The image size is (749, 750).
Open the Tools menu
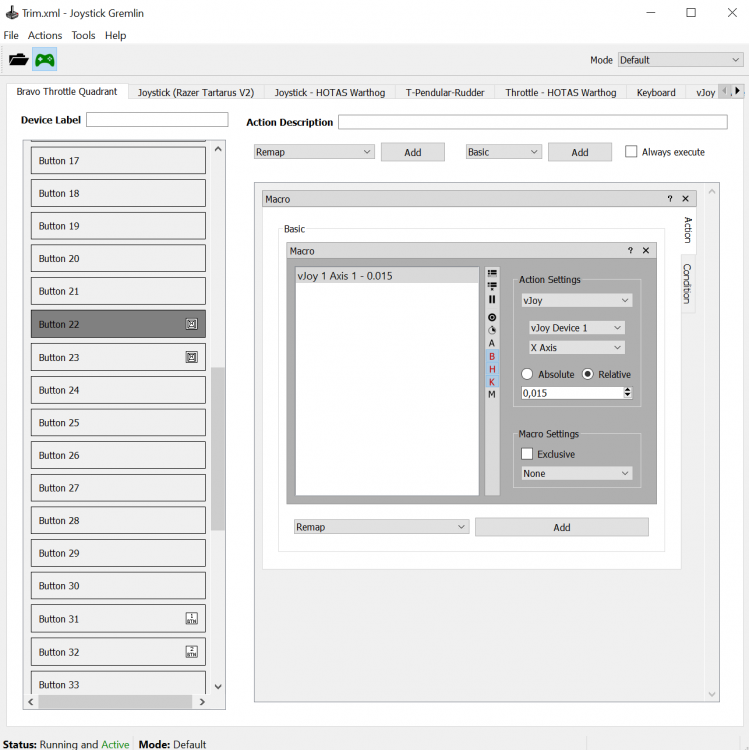click(83, 35)
